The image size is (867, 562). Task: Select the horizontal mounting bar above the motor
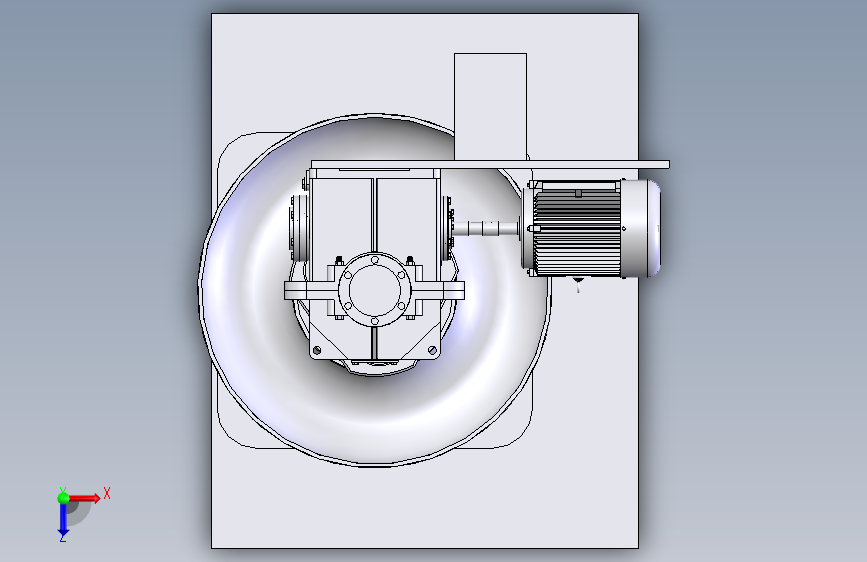490,164
